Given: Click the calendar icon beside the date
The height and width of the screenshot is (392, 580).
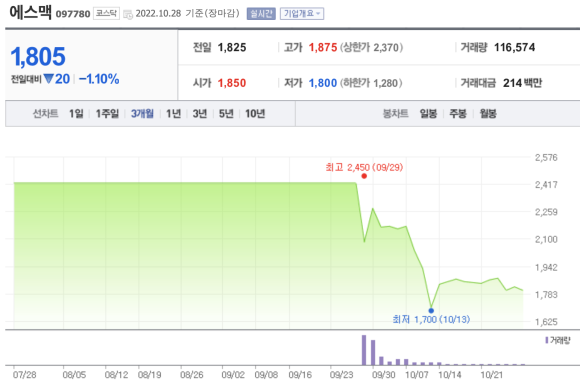Looking at the screenshot, I should click(x=128, y=14).
